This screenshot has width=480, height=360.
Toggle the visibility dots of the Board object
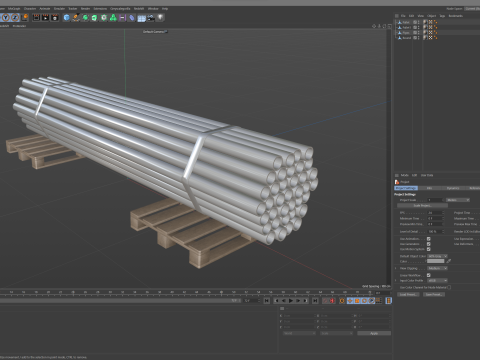418,38
